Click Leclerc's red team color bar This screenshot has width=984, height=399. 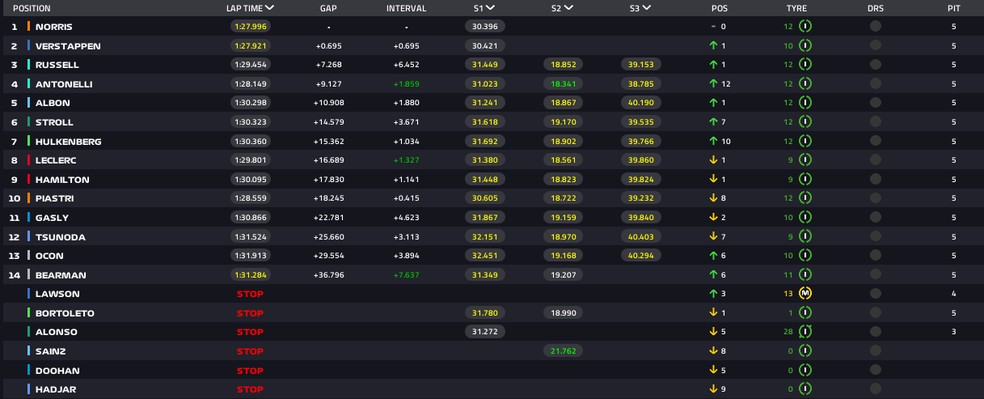(29, 160)
